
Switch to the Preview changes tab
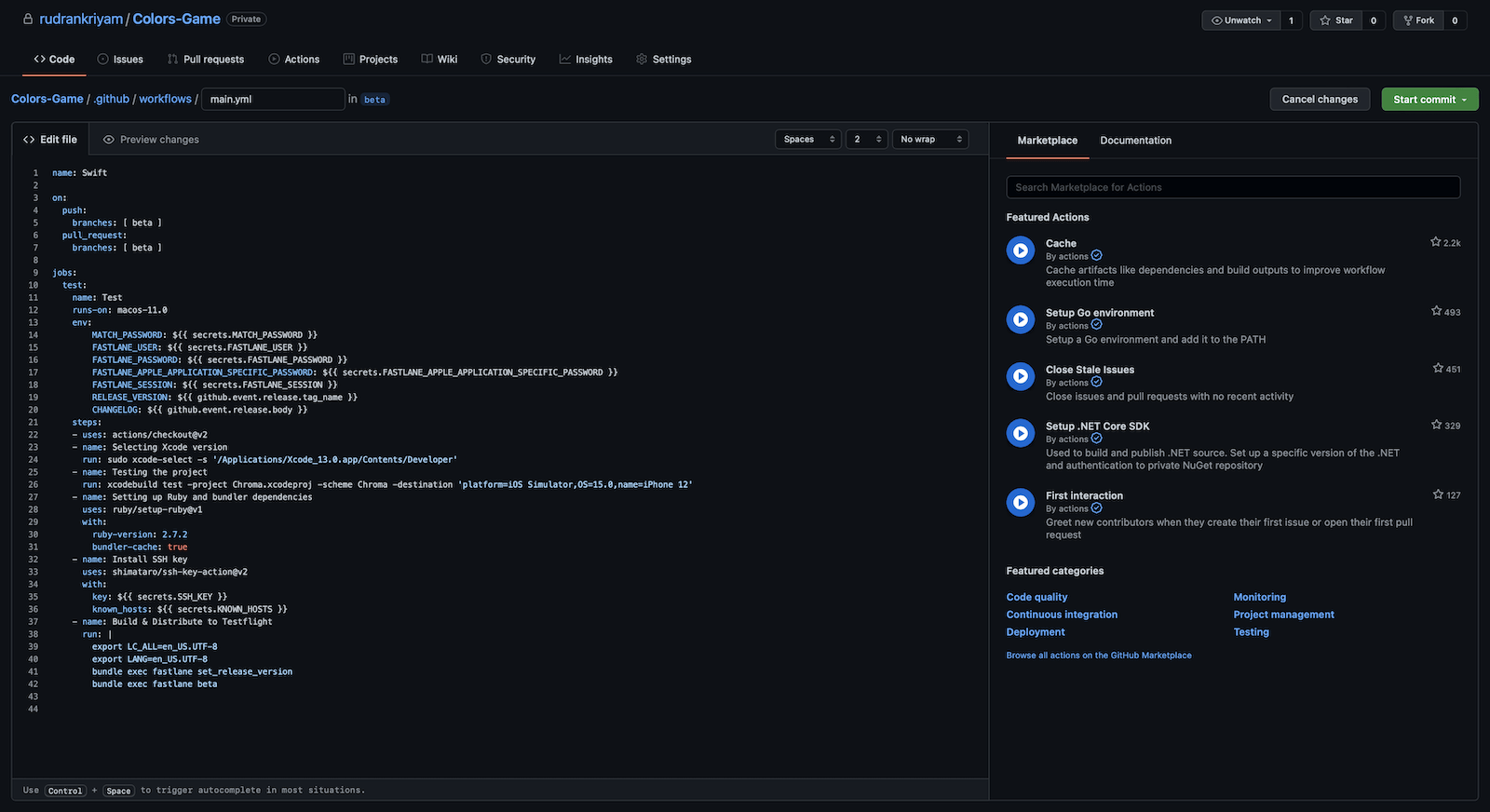[150, 140]
